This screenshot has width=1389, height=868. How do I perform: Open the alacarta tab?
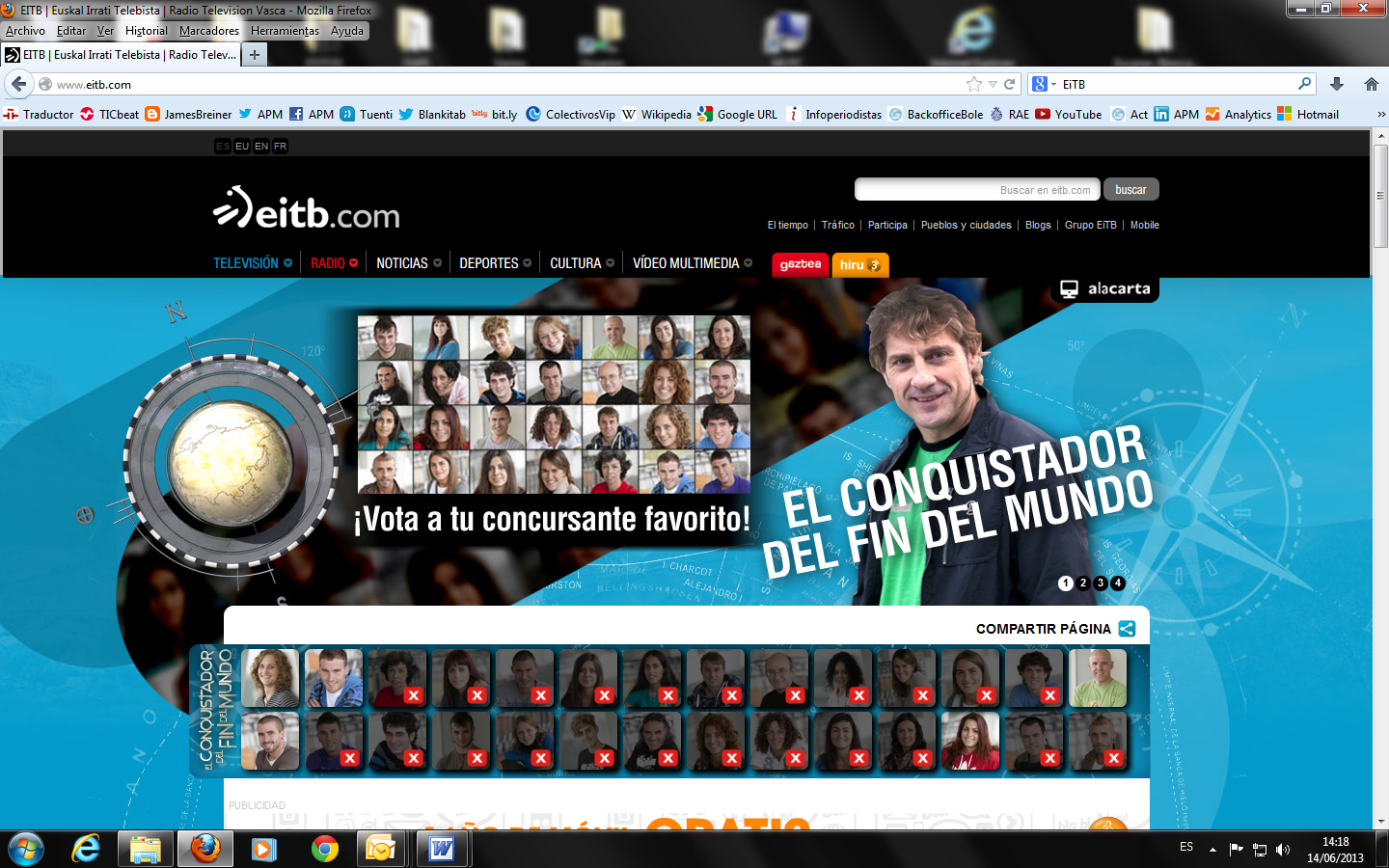tap(1105, 288)
